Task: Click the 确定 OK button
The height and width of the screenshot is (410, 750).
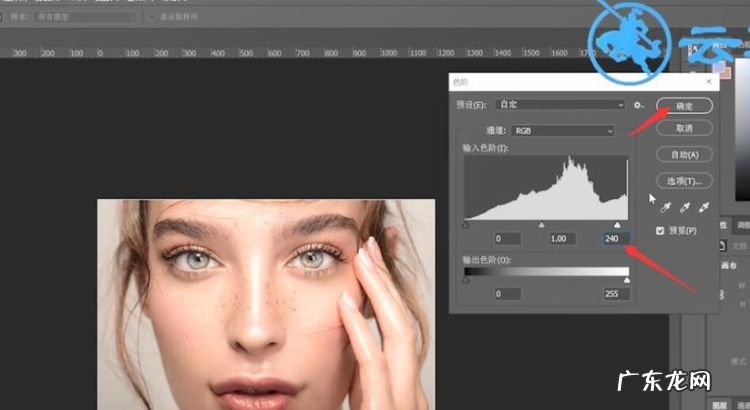Action: click(684, 106)
